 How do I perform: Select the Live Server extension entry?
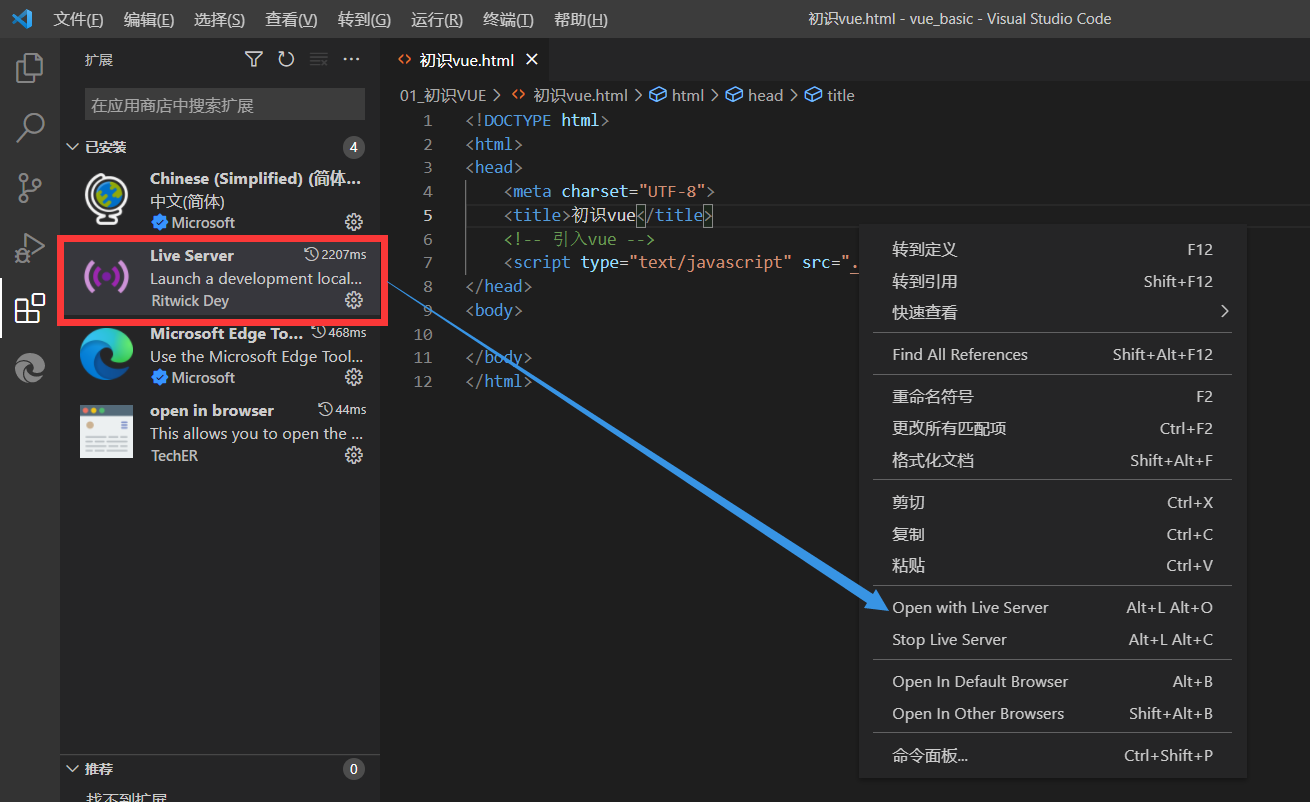point(220,278)
